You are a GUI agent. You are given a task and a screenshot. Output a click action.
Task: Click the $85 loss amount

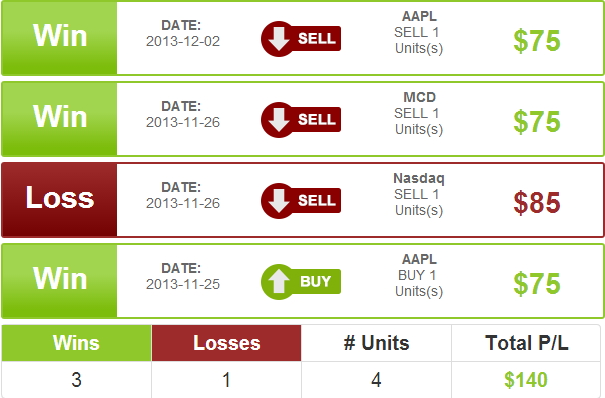537,202
